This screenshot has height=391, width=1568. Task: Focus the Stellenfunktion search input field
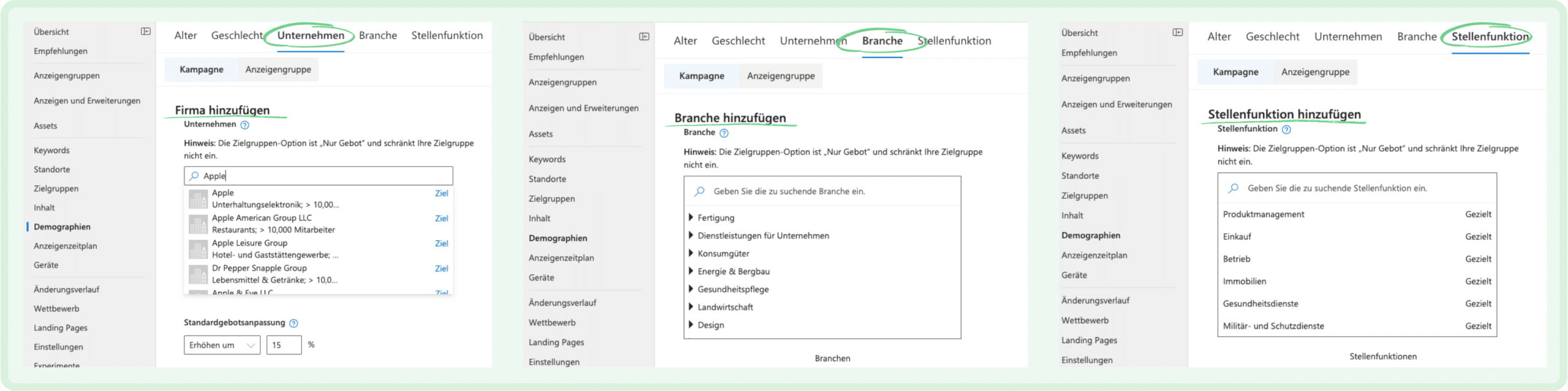coord(1357,188)
